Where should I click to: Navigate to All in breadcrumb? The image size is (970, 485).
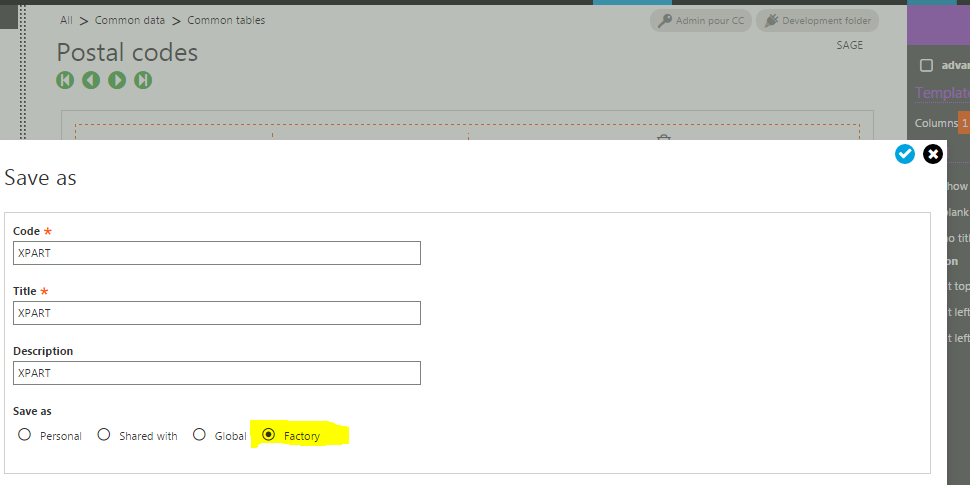pos(66,20)
